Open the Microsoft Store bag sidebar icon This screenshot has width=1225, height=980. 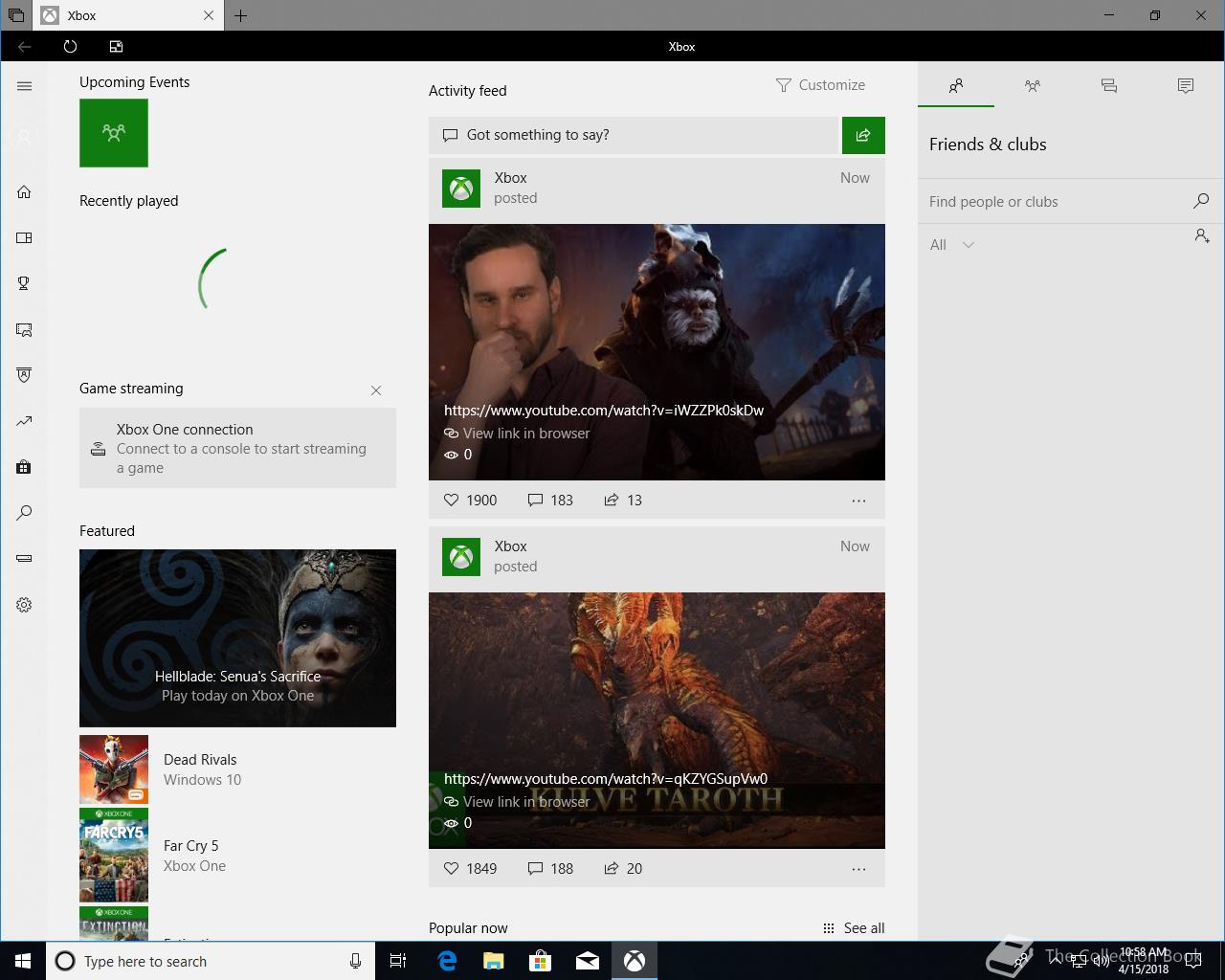click(24, 467)
